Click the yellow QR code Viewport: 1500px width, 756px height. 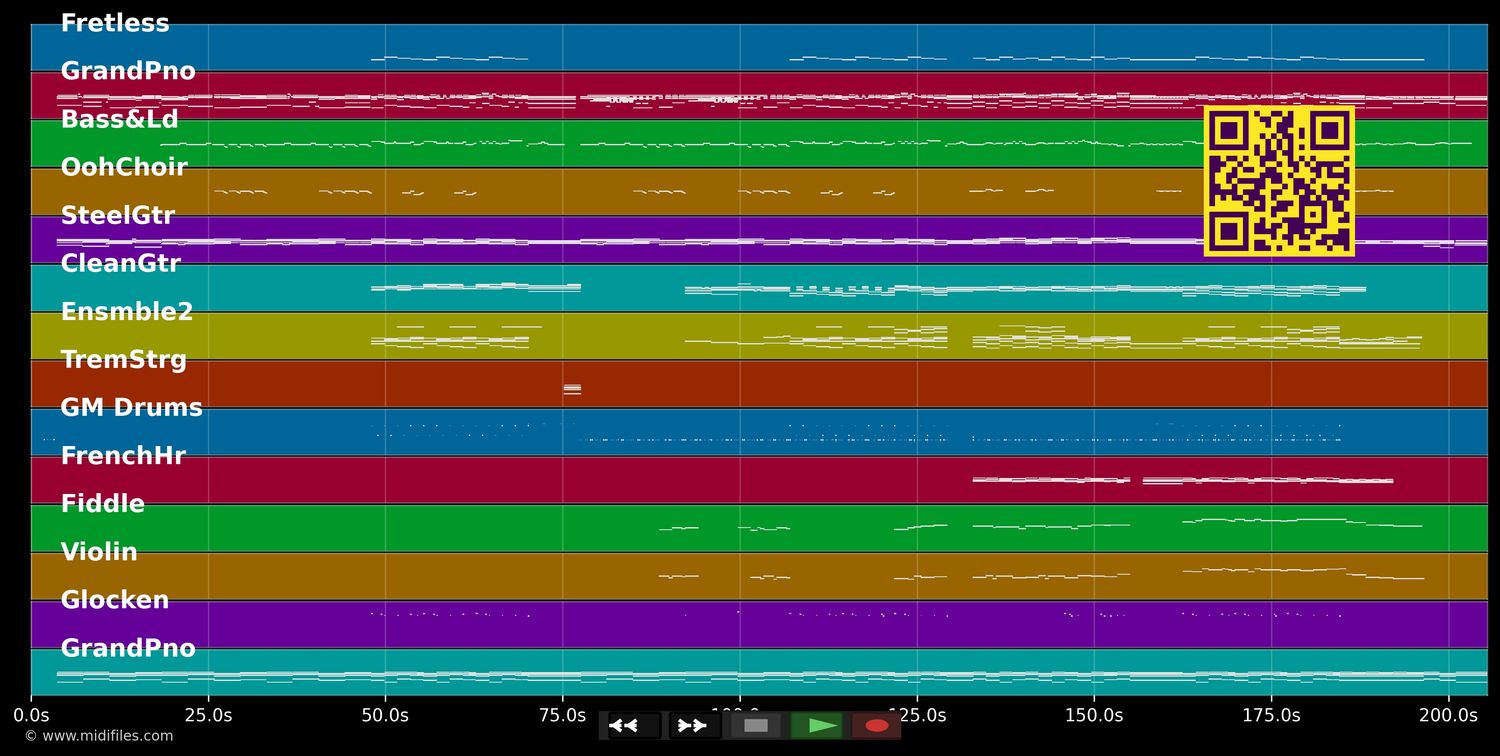1280,181
